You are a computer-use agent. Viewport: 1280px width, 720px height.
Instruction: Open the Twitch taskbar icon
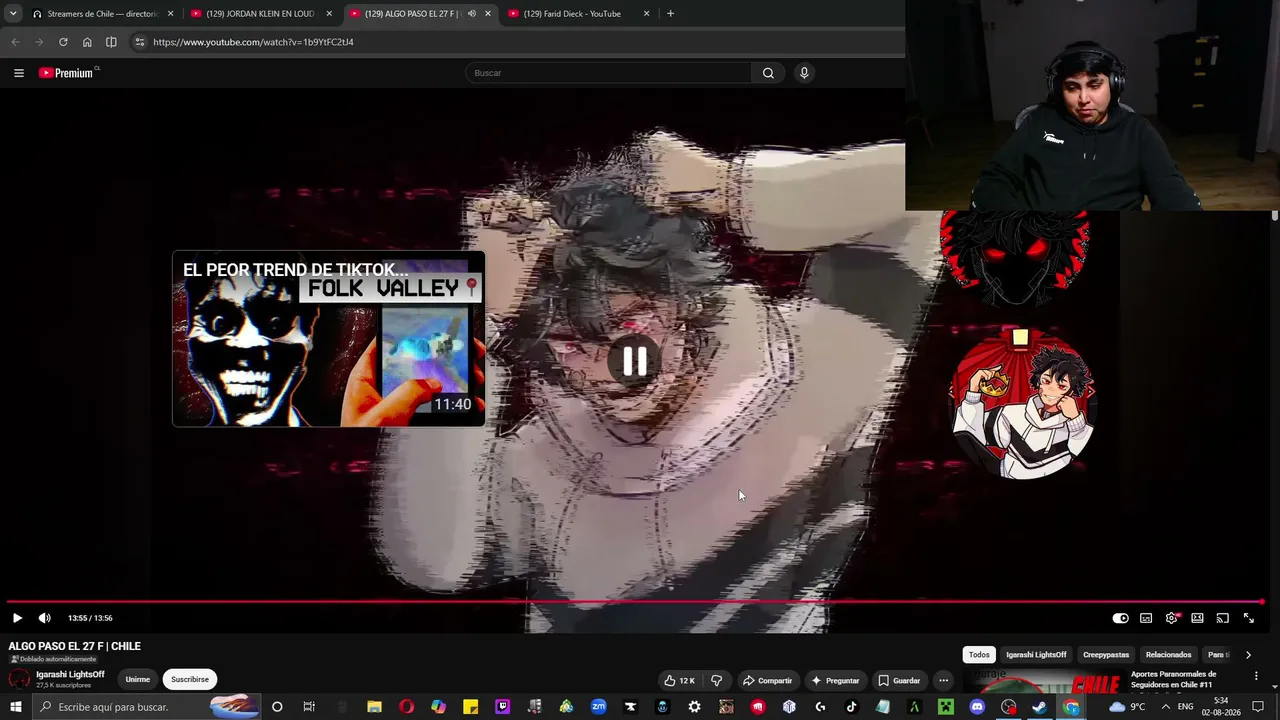pos(503,707)
